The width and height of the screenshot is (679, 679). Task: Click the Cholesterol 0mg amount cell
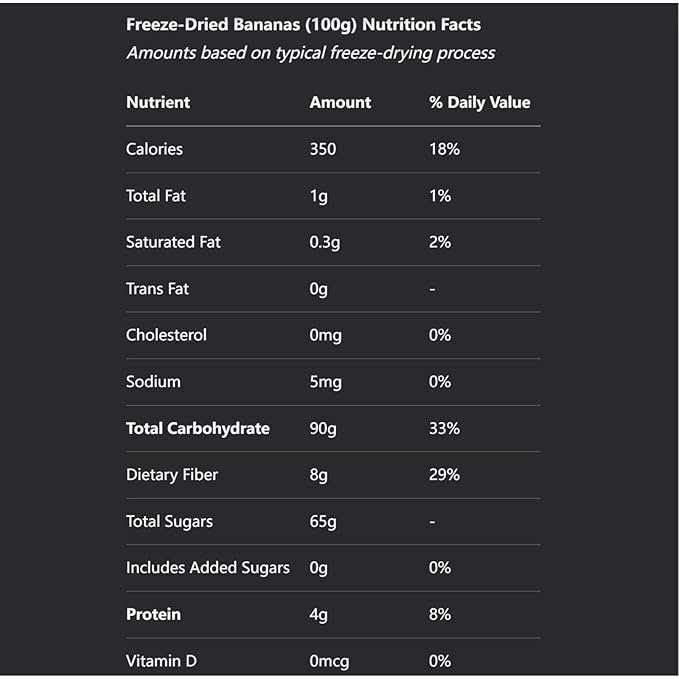[x=325, y=335]
